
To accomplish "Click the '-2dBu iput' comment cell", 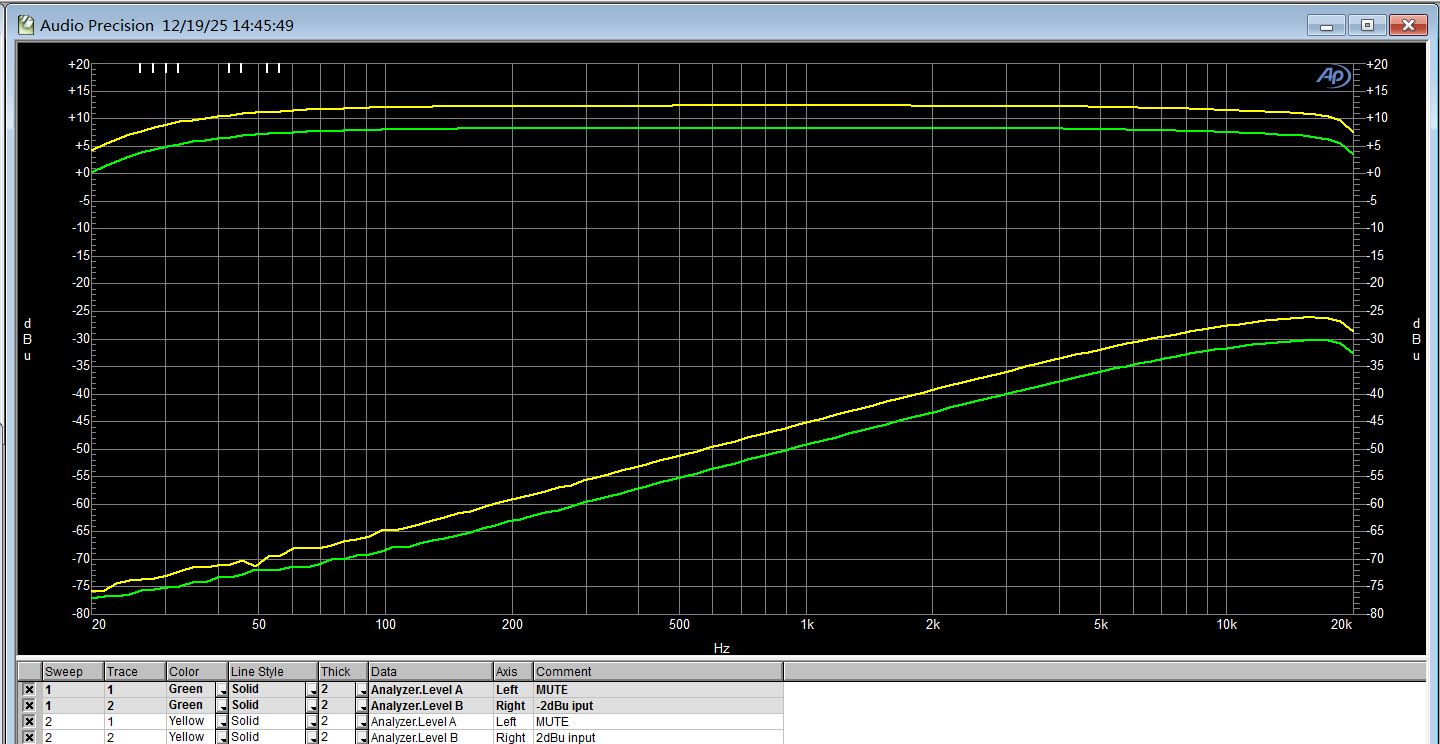I will pyautogui.click(x=657, y=706).
